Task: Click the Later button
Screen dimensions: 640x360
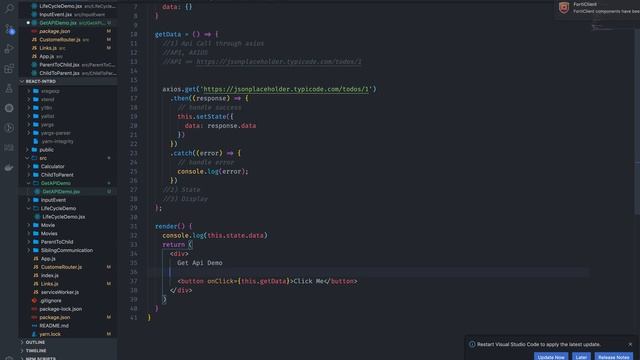Action: click(581, 357)
